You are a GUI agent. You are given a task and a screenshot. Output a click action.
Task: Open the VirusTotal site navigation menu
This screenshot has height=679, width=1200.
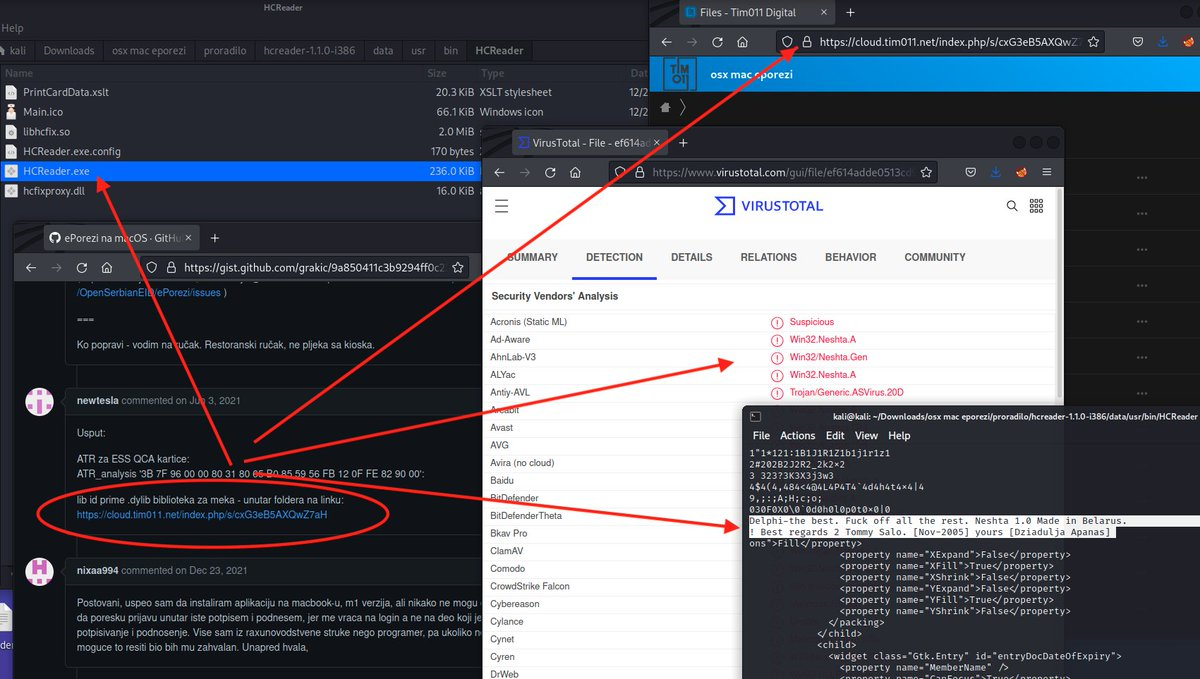pos(502,206)
